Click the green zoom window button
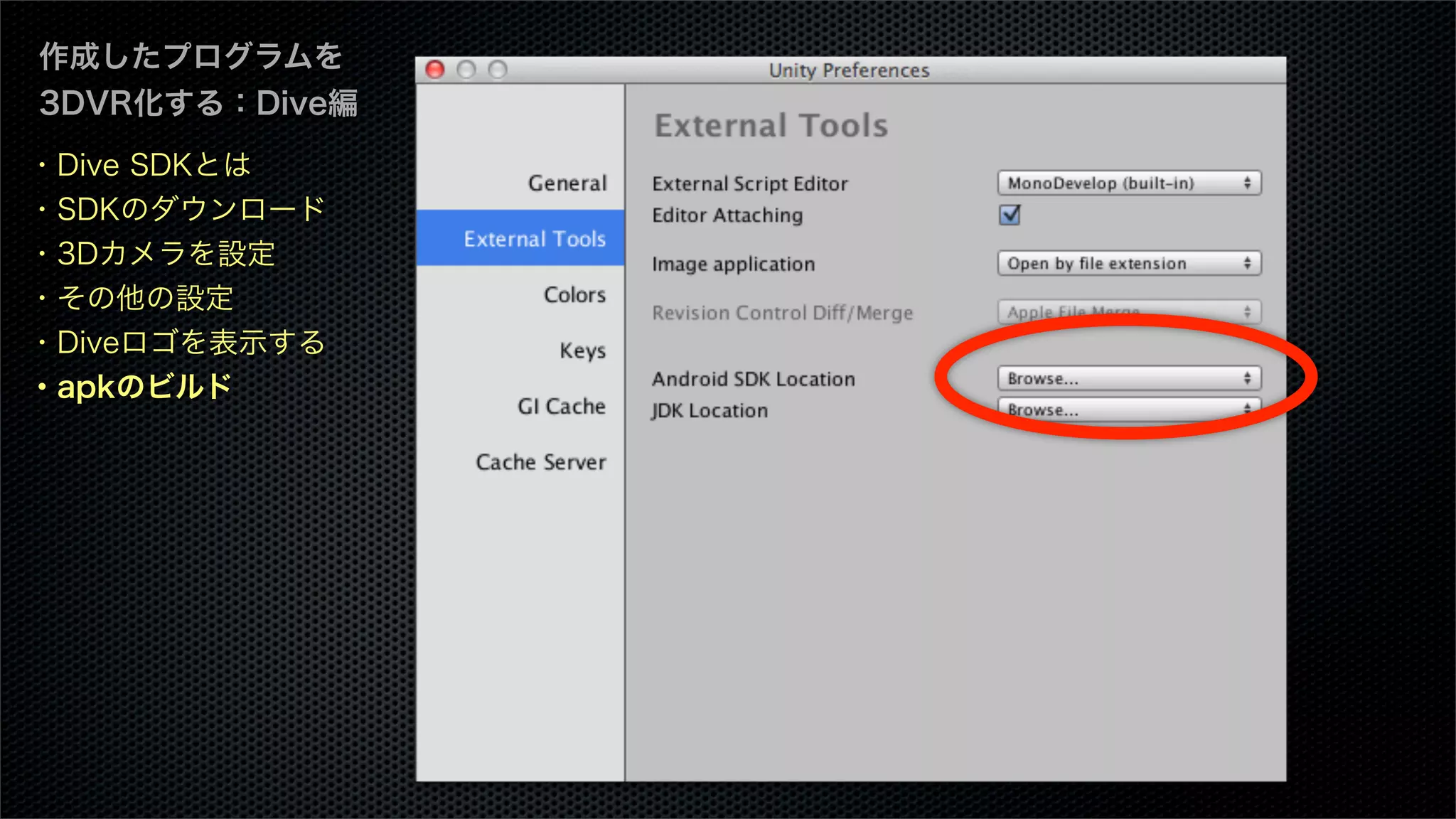 498,70
